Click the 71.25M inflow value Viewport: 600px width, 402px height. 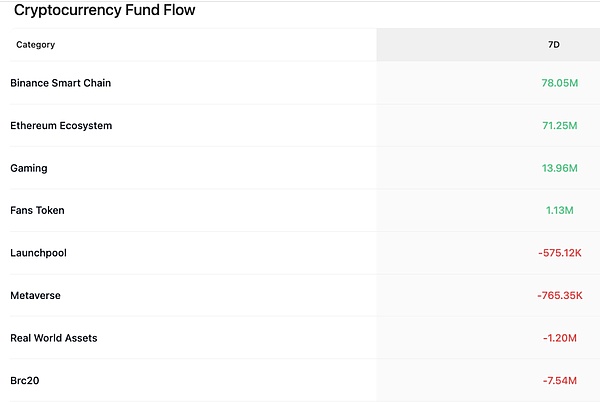click(559, 126)
